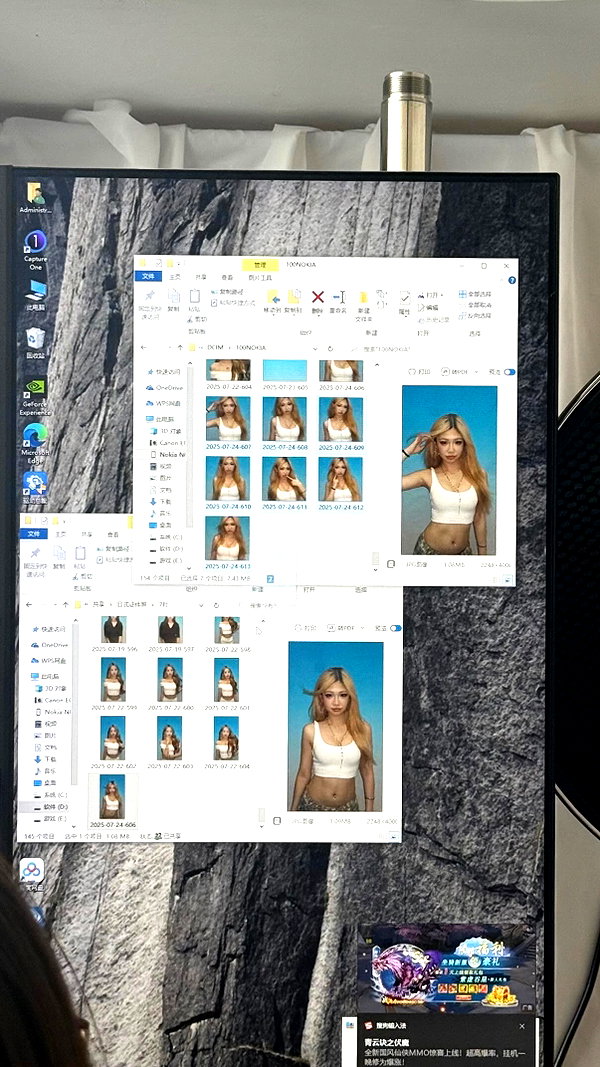Click the 打印 button above 100NOKIA preview

420,372
